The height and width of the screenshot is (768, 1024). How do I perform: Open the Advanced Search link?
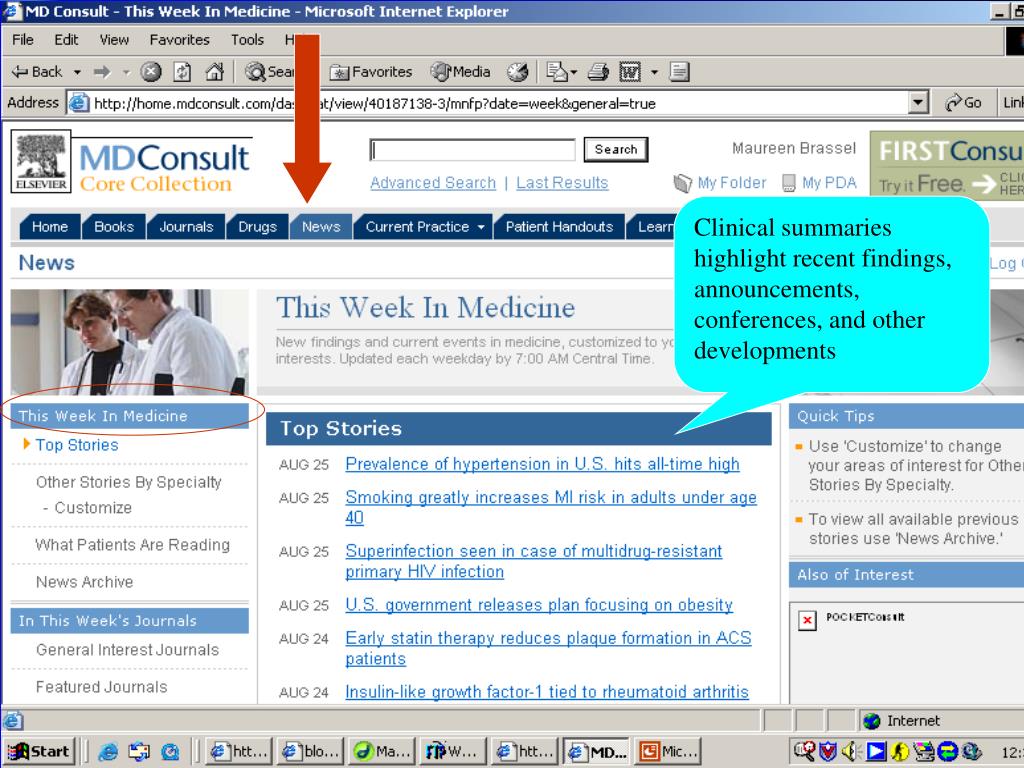click(x=433, y=183)
